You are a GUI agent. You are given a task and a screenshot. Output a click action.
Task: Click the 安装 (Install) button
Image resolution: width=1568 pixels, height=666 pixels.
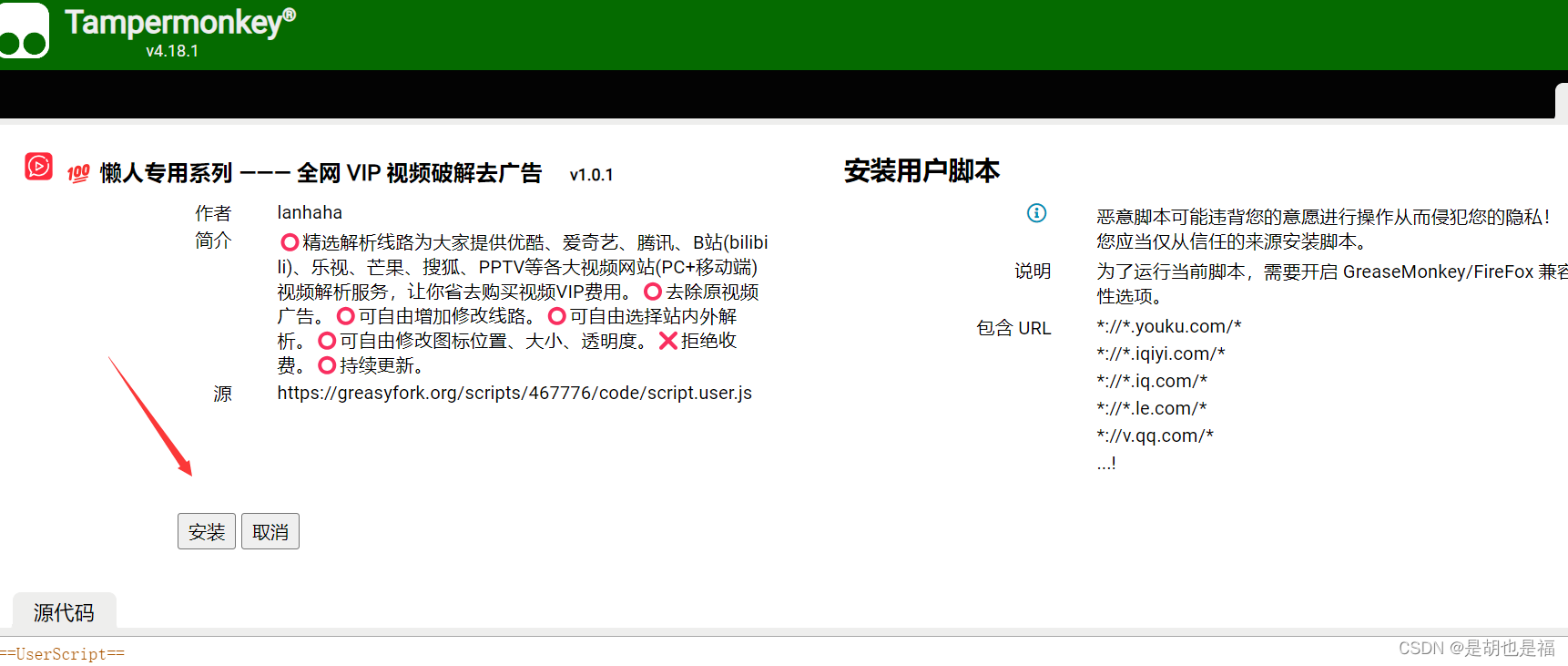pos(207,532)
